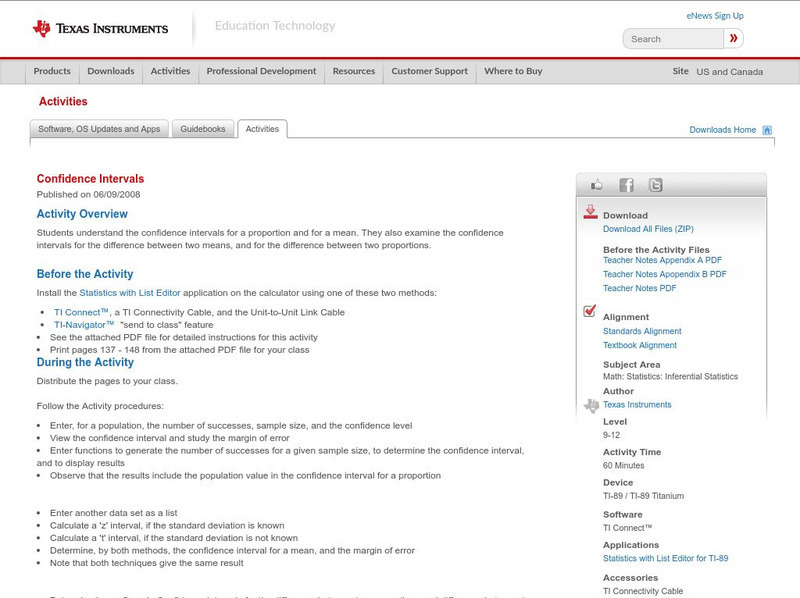Viewport: 800px width, 598px height.
Task: Click Statistics with List Editor inline link
Action: click(x=130, y=293)
